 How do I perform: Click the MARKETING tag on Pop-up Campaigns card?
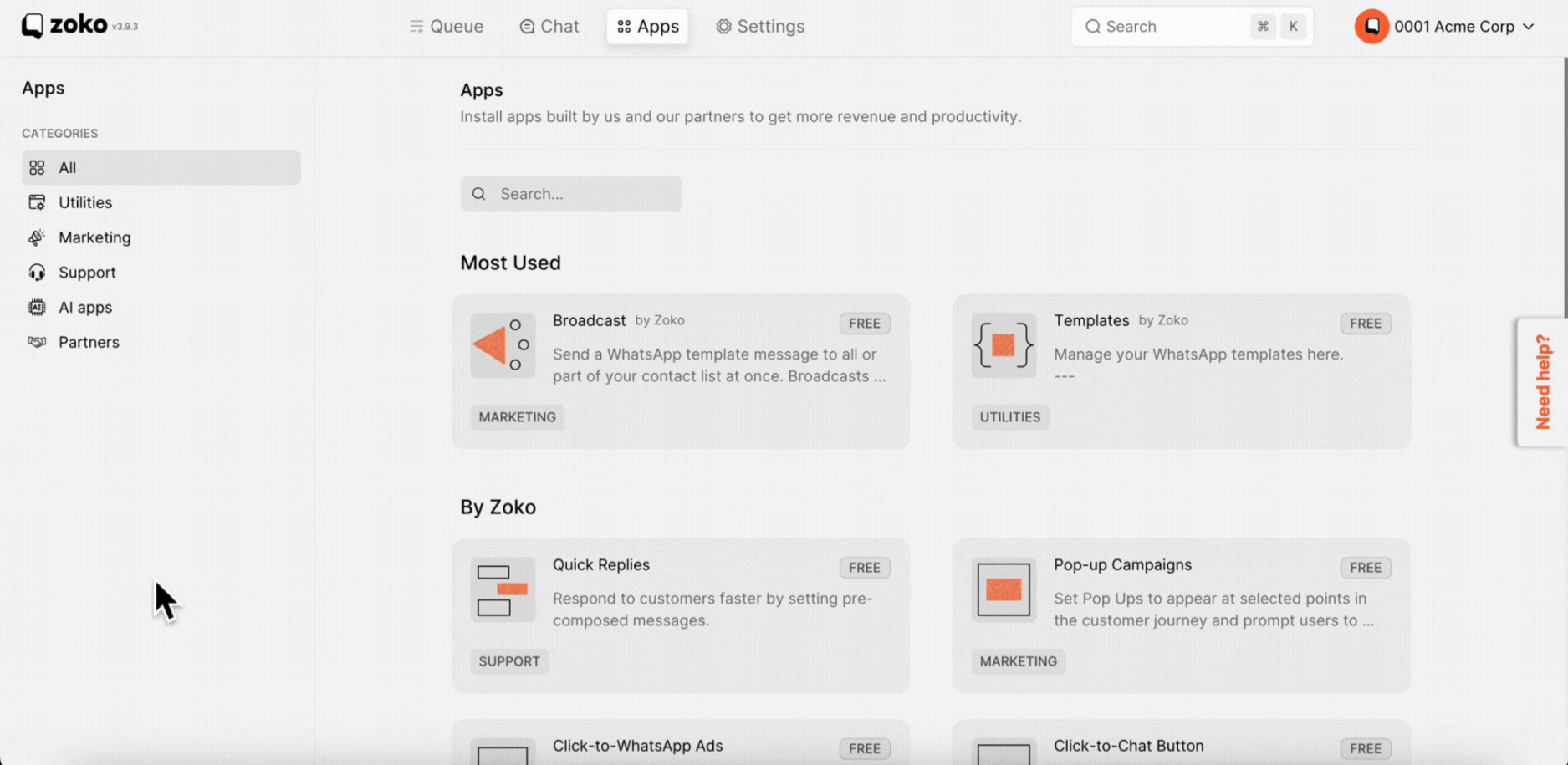pos(1018,661)
